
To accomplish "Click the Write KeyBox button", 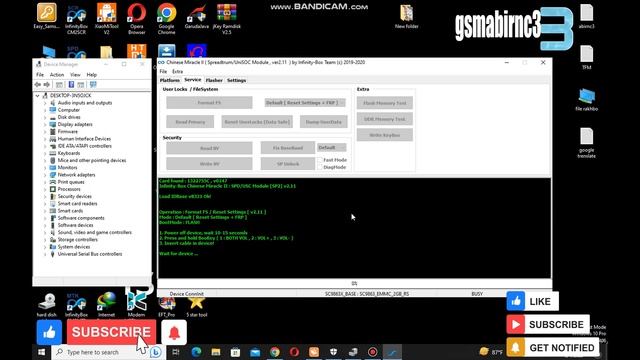I will coord(384,135).
